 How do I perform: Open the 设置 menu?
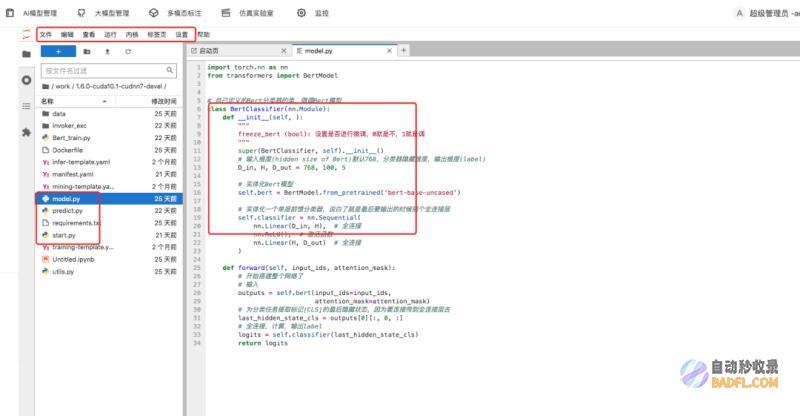coord(182,35)
